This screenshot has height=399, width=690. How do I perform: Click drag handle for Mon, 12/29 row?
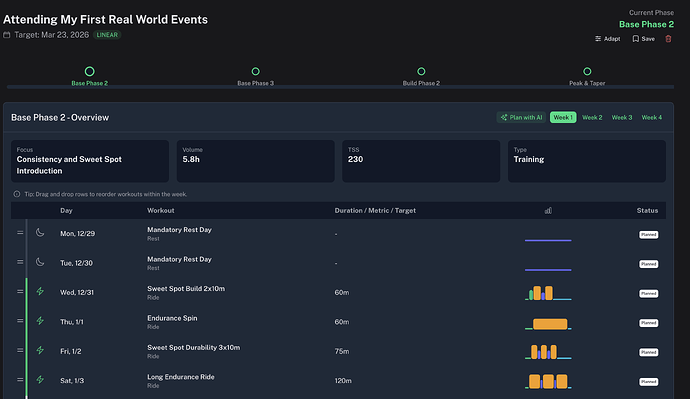pos(20,233)
